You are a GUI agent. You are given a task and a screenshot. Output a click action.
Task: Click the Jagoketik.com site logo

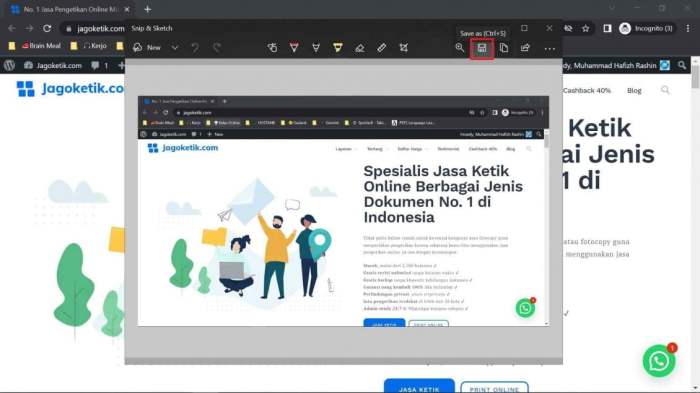[70, 88]
